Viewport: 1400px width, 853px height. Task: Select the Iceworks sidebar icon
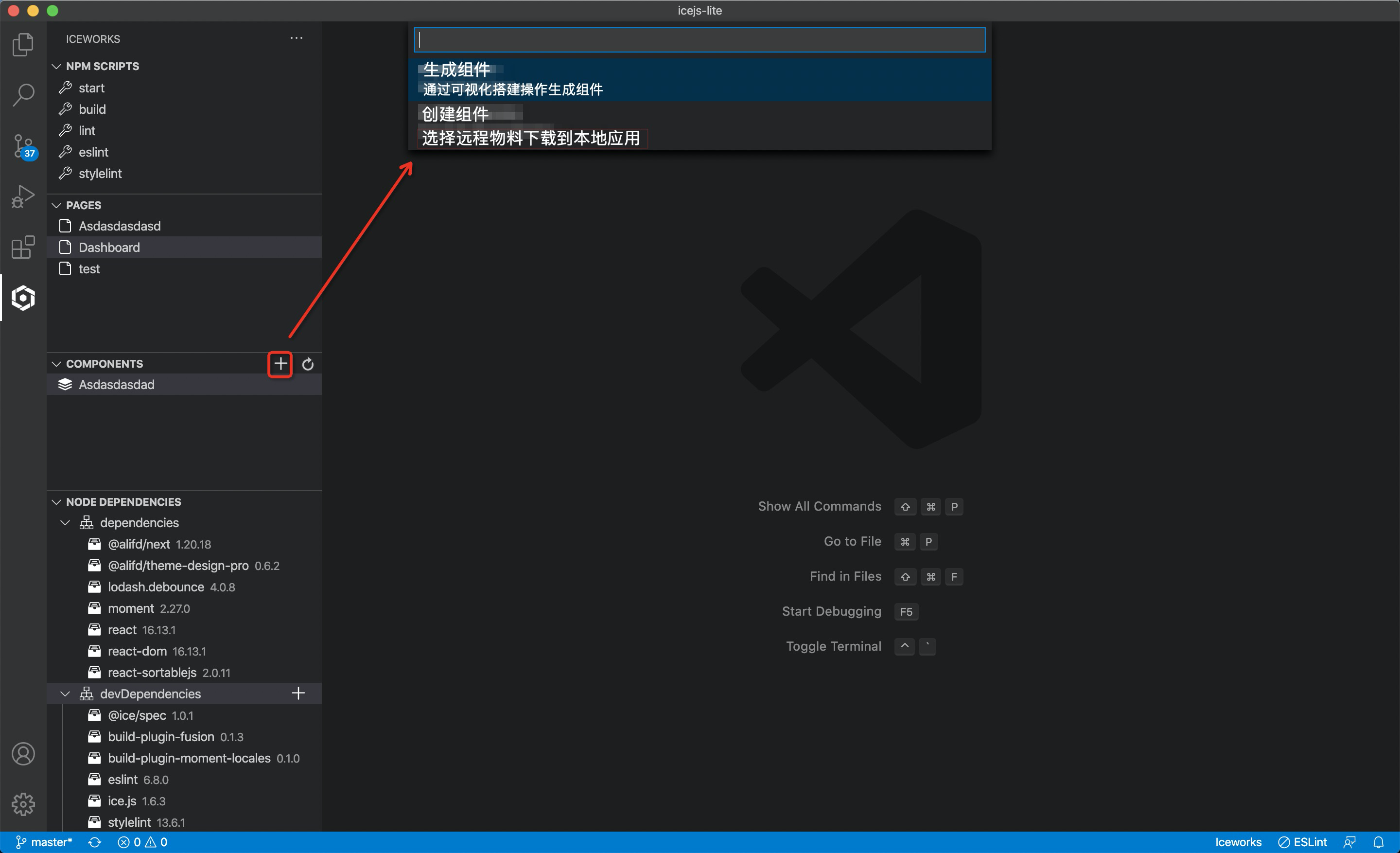[23, 297]
